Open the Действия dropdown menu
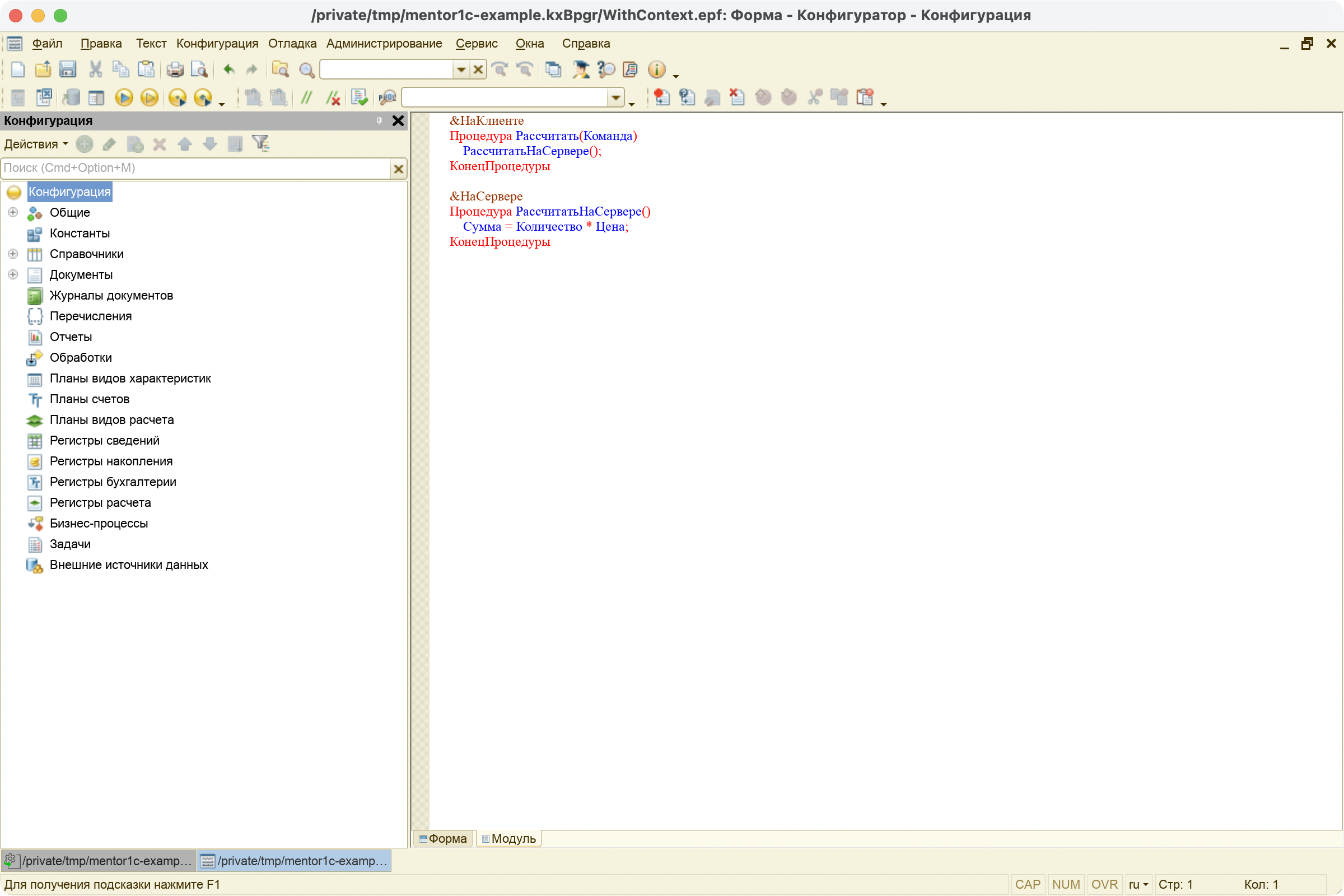Screen dimensions: 1344x896 (x=36, y=144)
